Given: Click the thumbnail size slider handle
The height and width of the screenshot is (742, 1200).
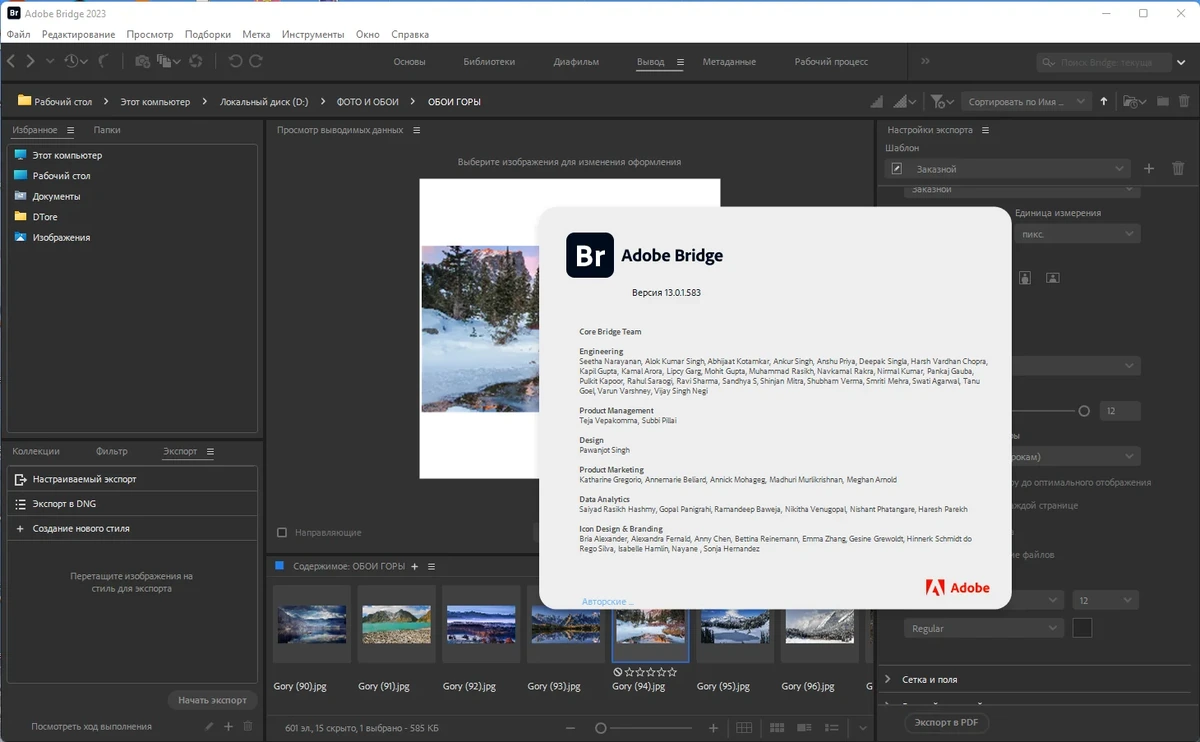Looking at the screenshot, I should click(x=601, y=728).
